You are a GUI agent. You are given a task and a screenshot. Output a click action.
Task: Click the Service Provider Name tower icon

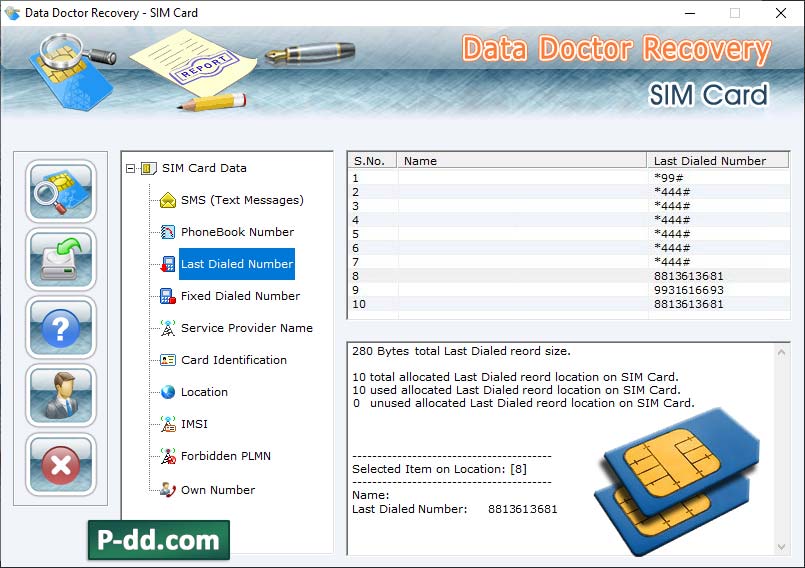click(168, 328)
